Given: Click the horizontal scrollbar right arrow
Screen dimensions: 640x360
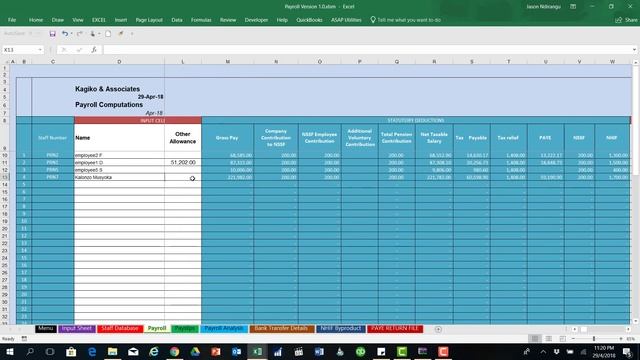Looking at the screenshot, I should click(628, 329).
